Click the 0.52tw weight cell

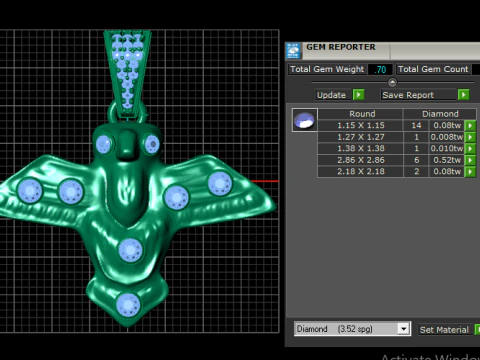point(447,160)
